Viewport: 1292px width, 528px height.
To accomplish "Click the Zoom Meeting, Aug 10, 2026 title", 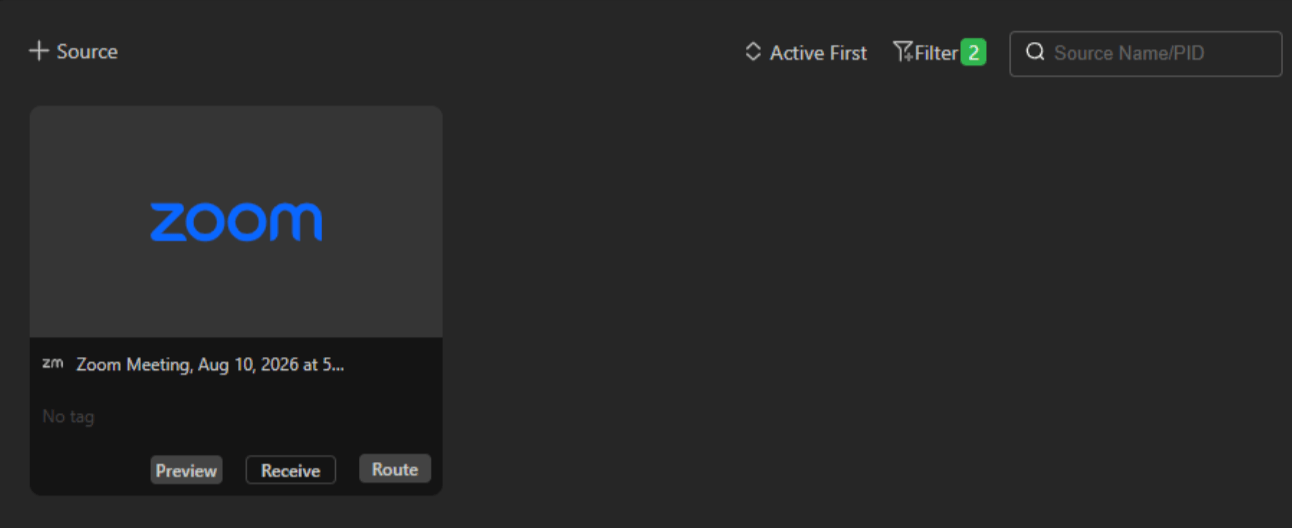I will [210, 365].
